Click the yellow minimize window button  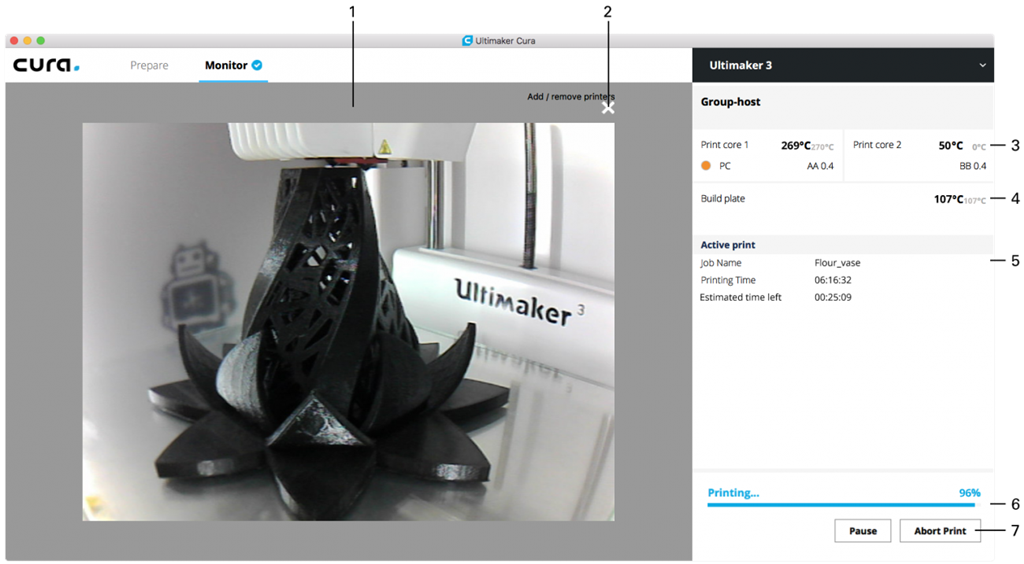27,40
